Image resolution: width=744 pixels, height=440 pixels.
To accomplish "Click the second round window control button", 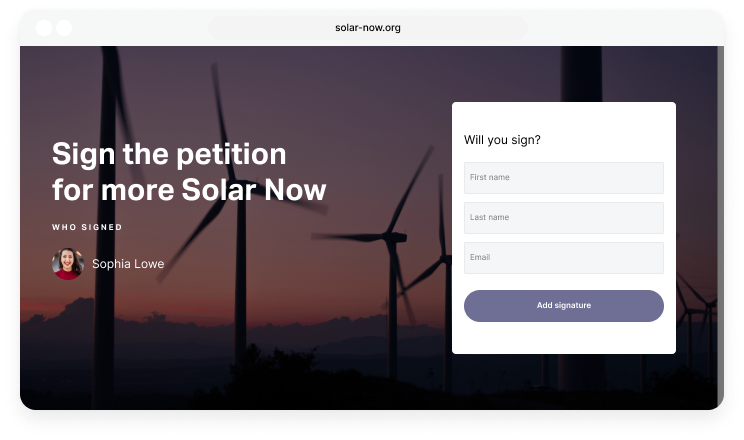I will 64,28.
